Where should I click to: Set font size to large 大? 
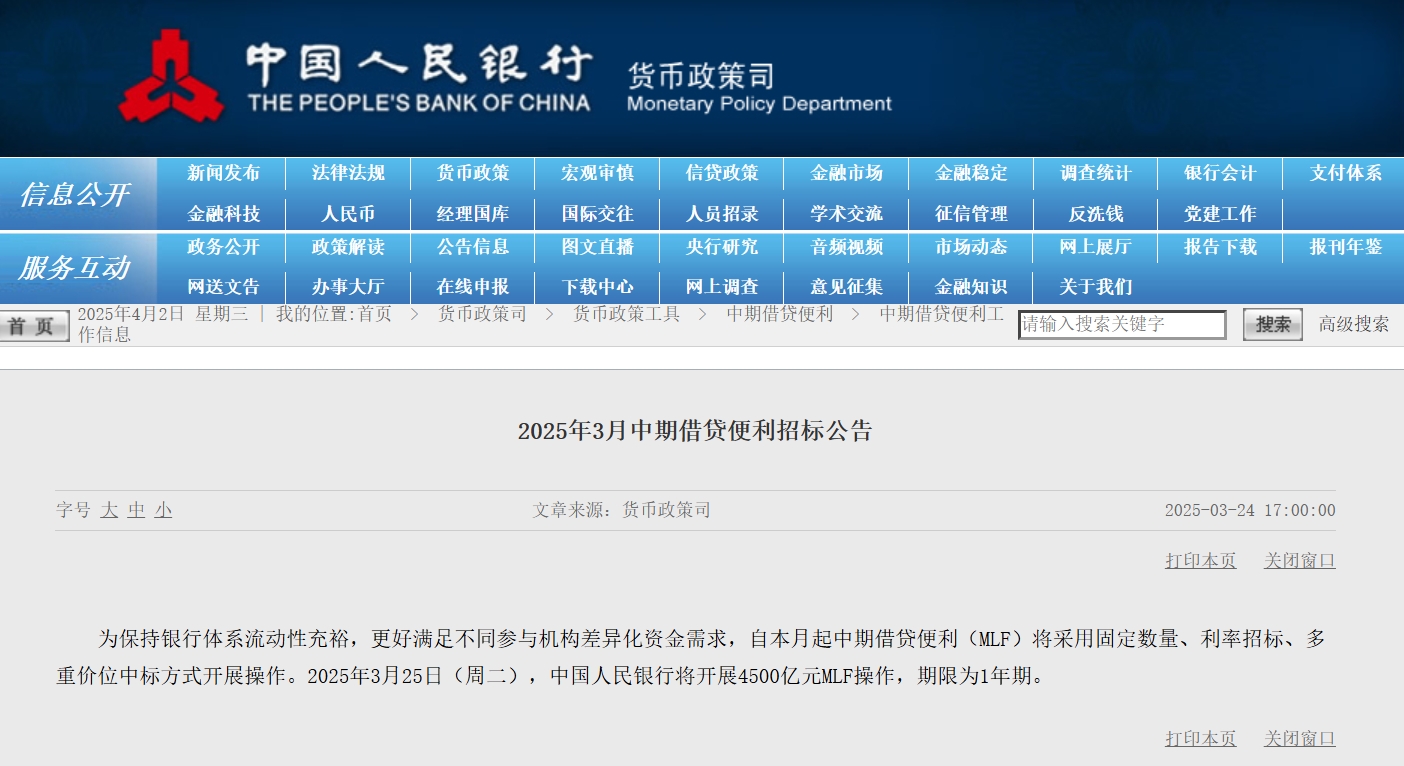click(x=109, y=511)
